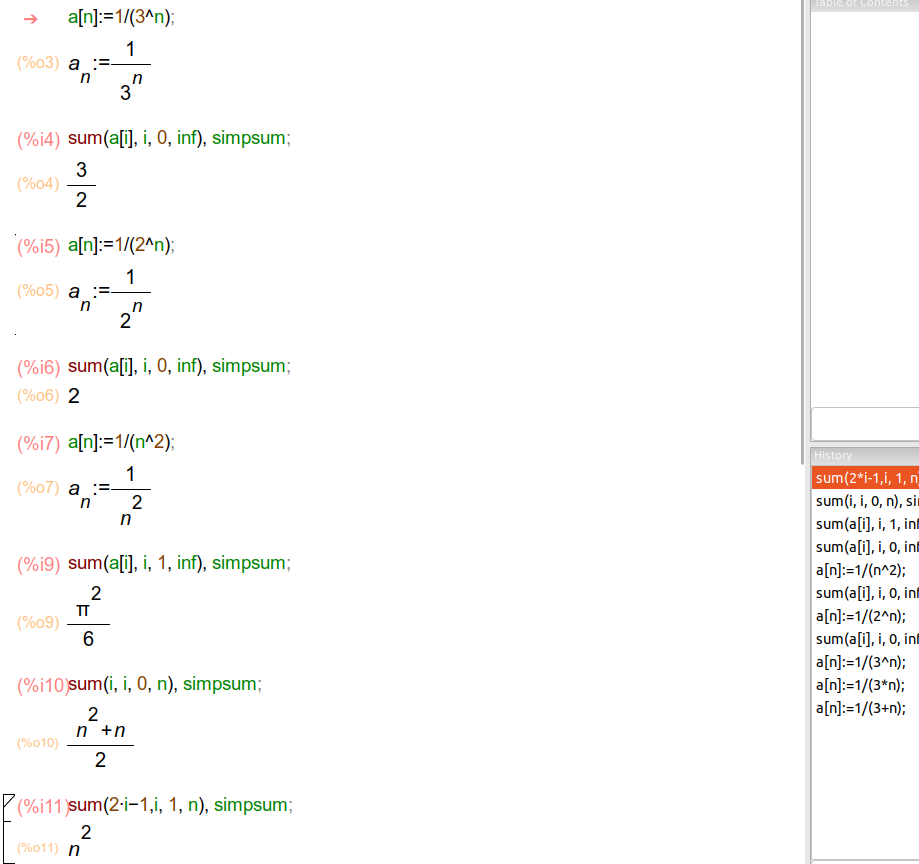
Task: Click history item a[n]:=1/(3+n);
Action: [861, 708]
